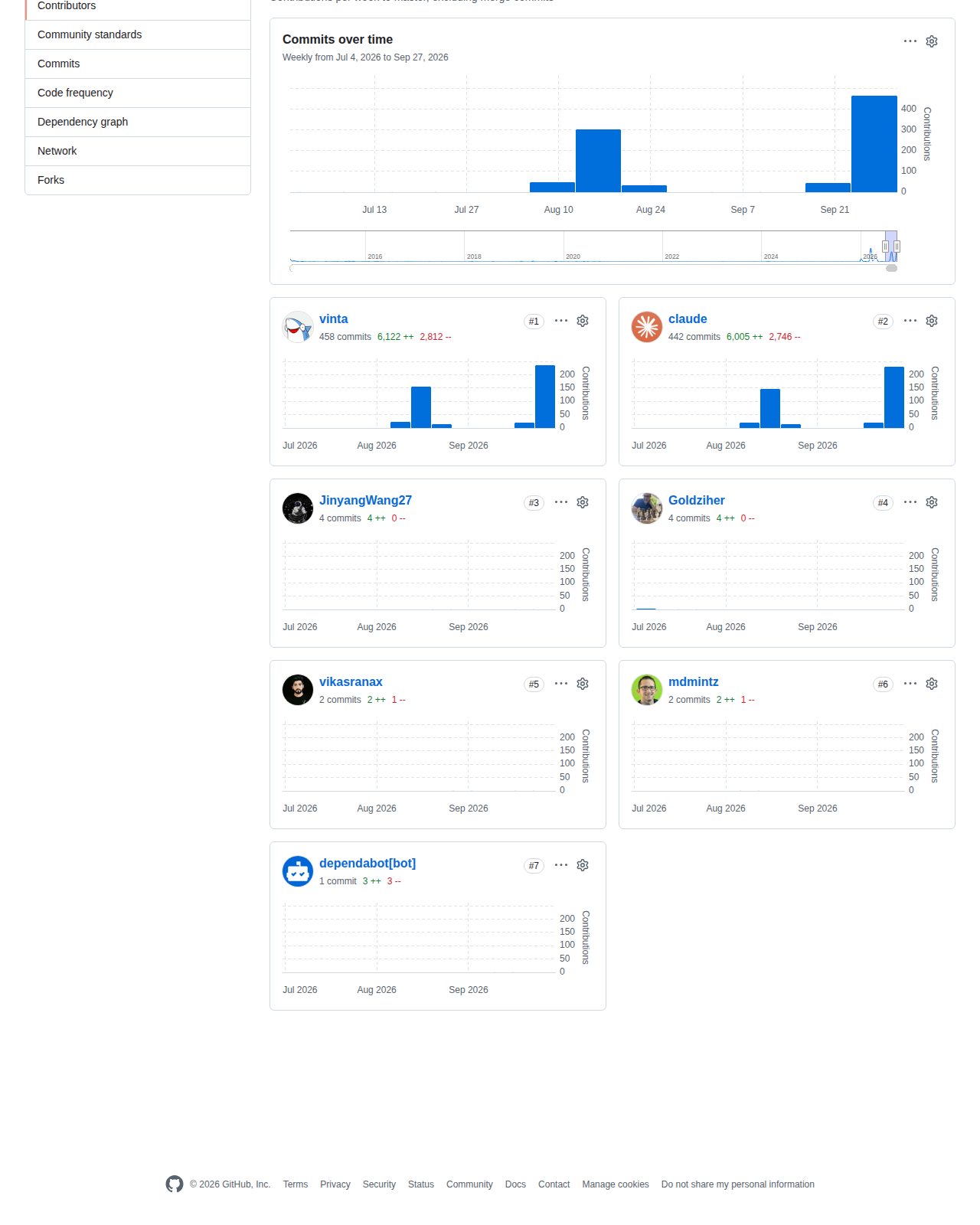Click claude's orange avatar icon

click(647, 327)
